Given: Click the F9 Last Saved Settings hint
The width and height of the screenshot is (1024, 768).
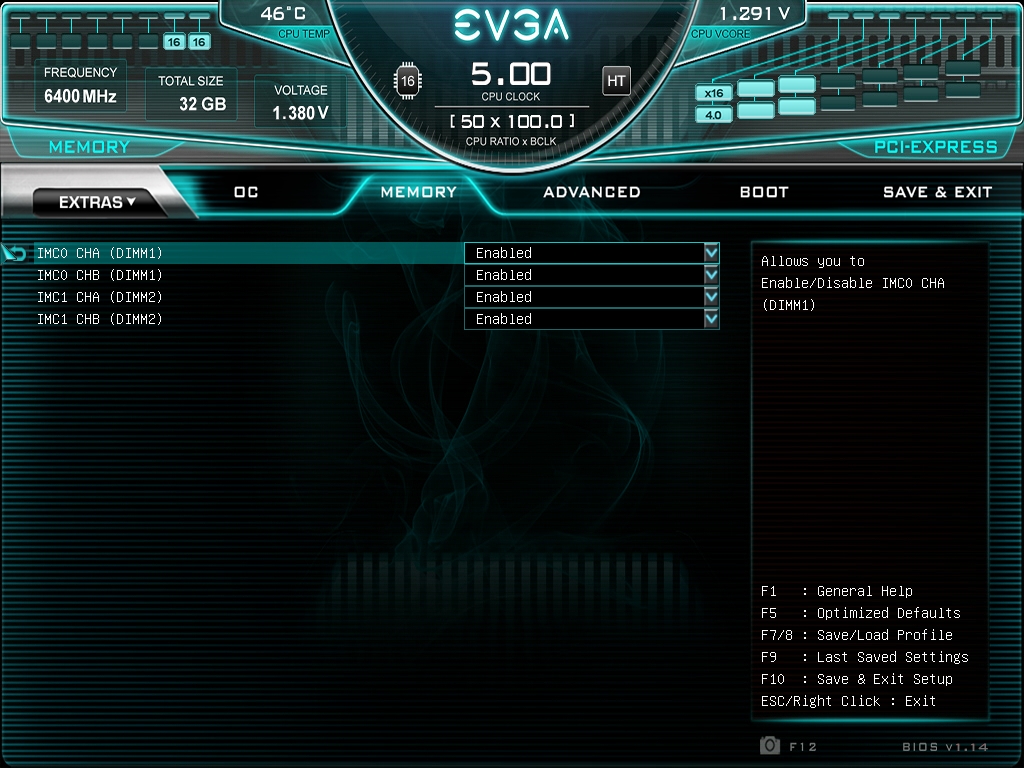Looking at the screenshot, I should tap(865, 657).
